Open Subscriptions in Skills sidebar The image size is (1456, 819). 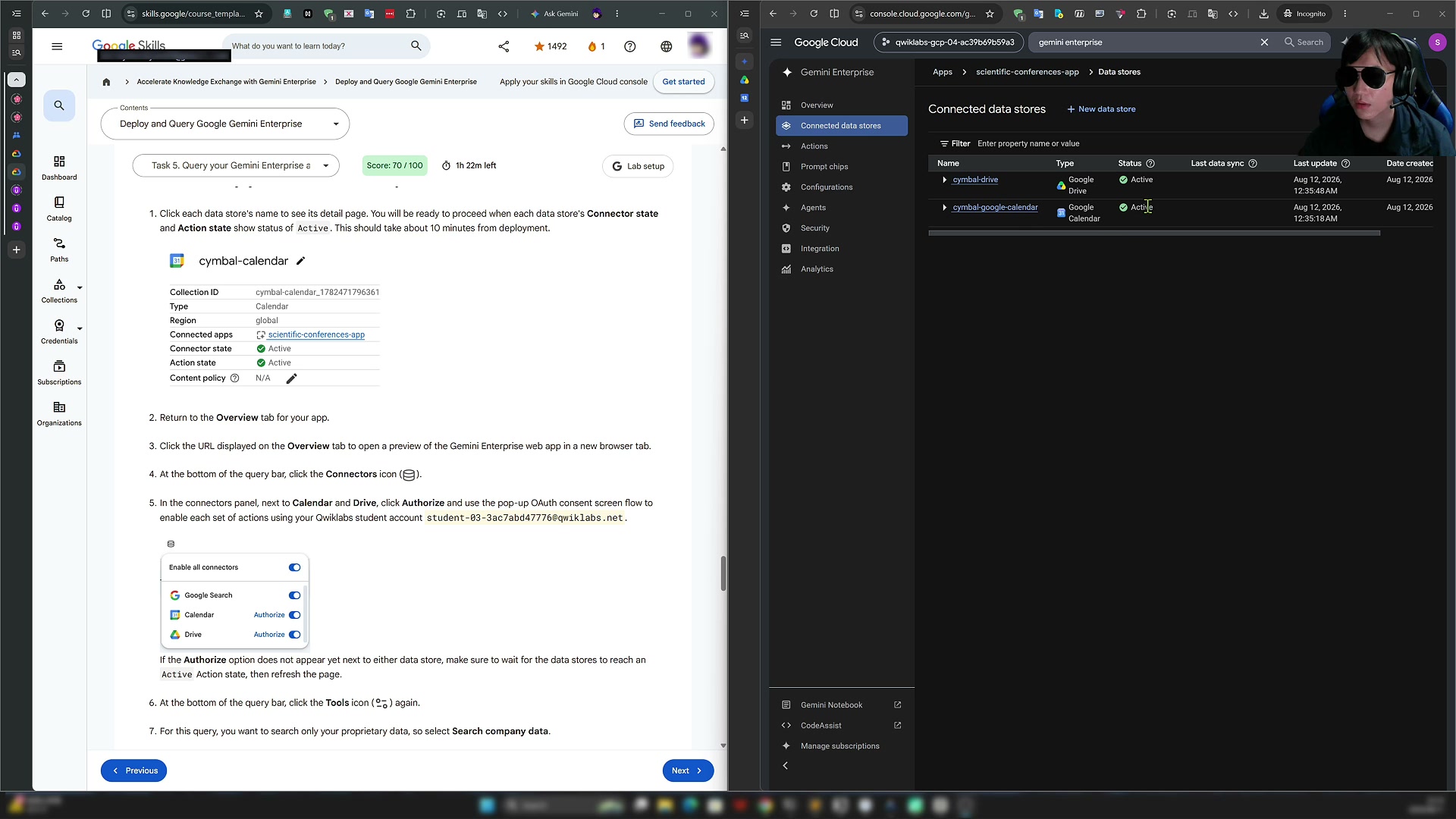click(x=59, y=372)
